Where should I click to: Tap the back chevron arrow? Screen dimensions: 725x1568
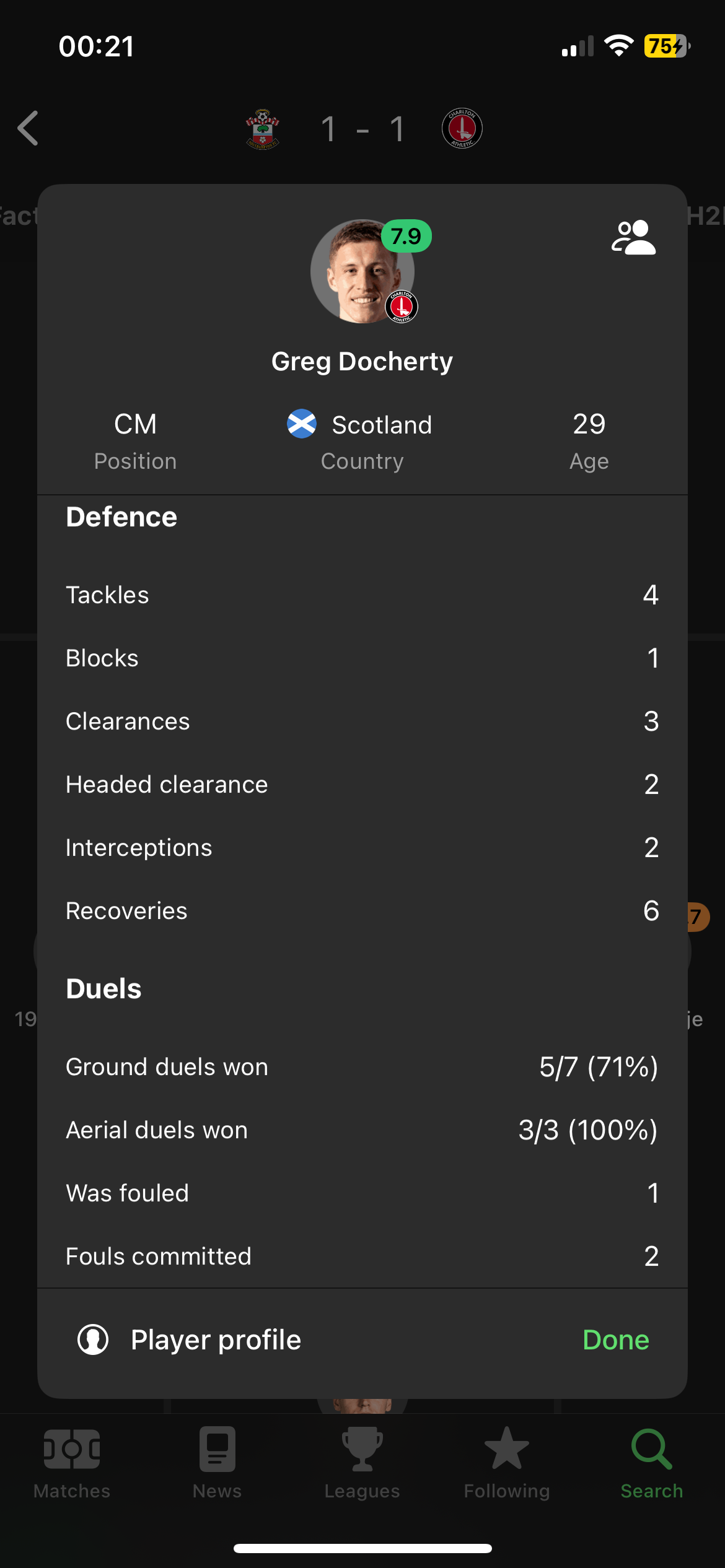[29, 128]
